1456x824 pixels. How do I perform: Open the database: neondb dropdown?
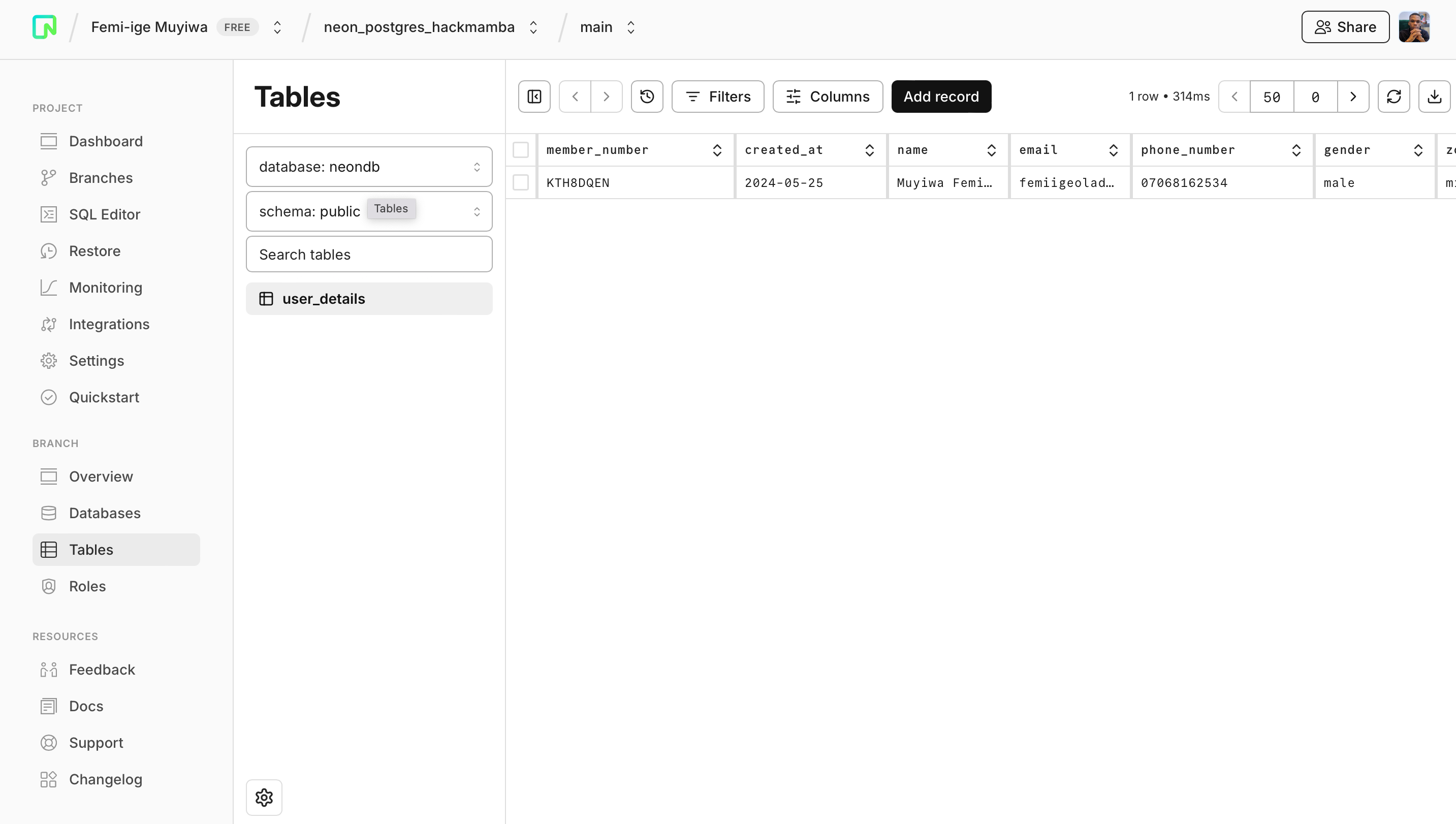pyautogui.click(x=369, y=167)
